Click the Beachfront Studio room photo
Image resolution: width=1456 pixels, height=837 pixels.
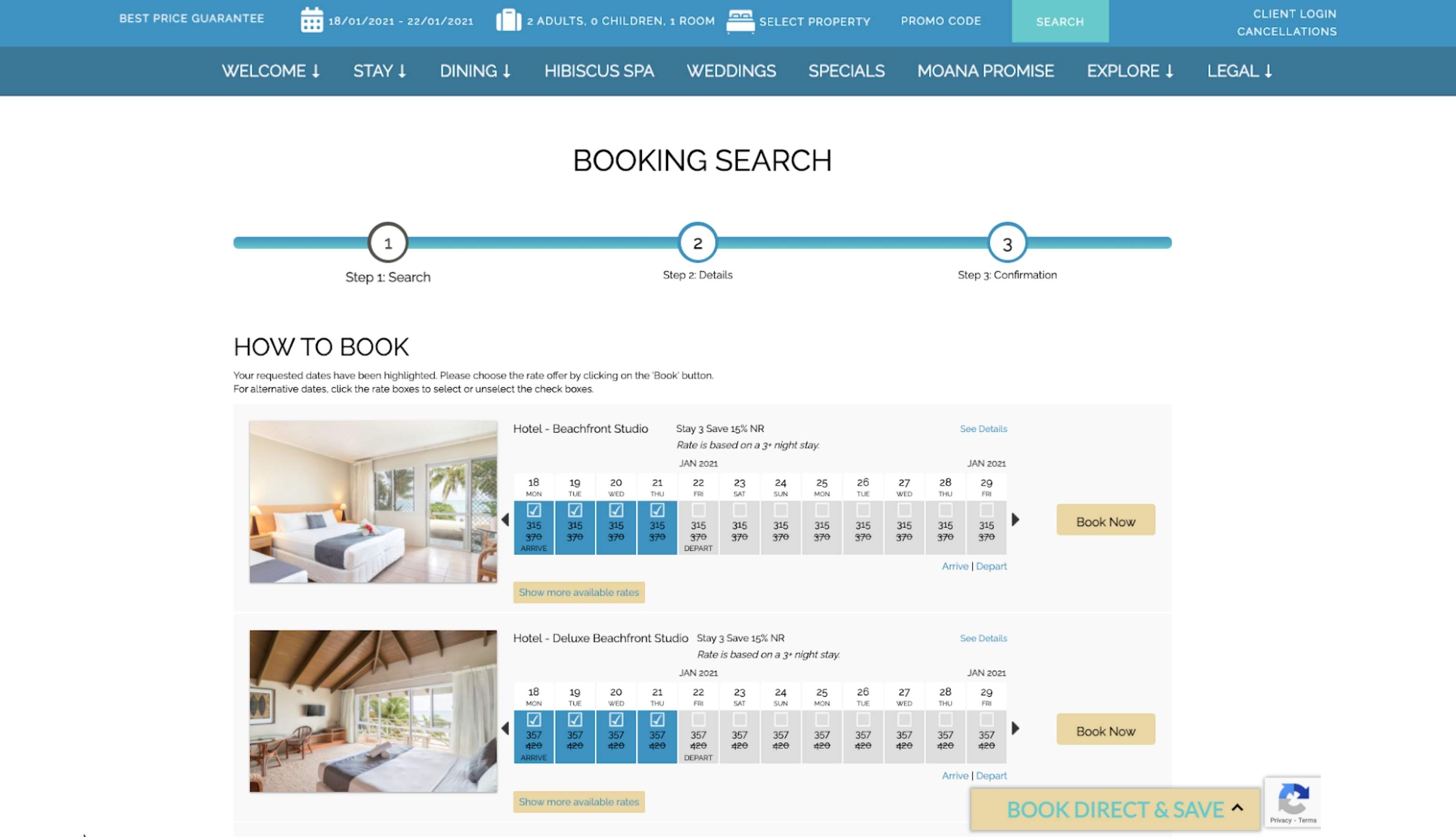pyautogui.click(x=373, y=501)
